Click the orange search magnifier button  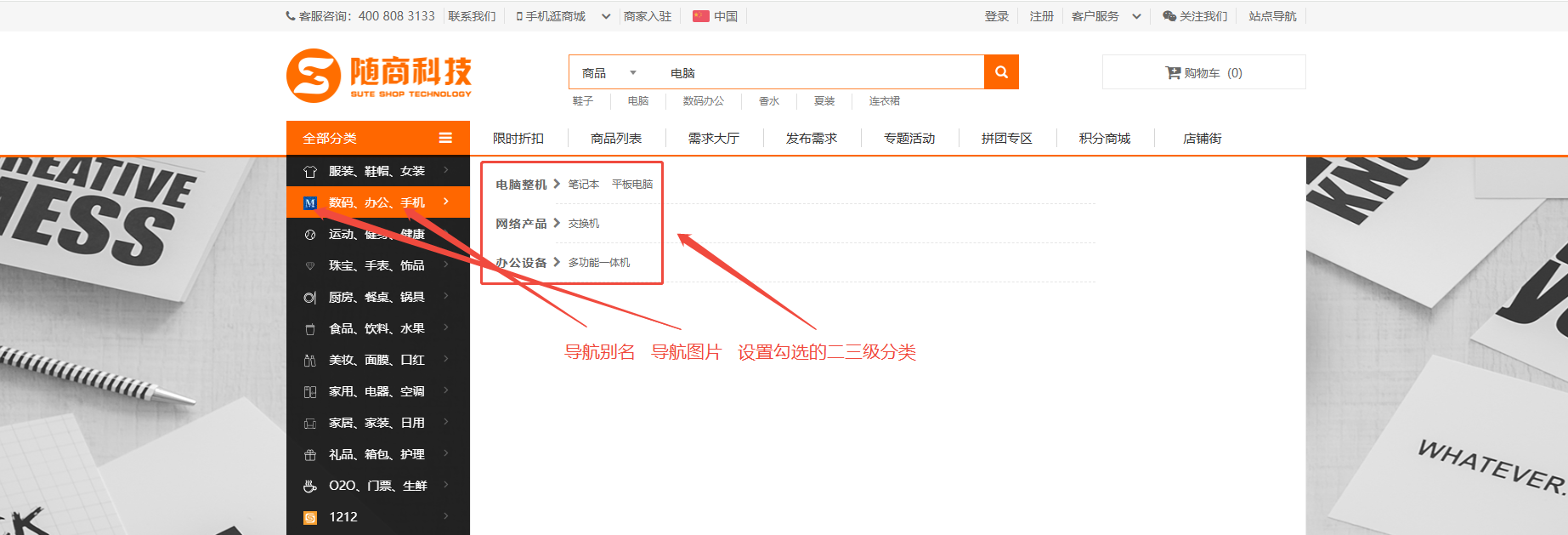pyautogui.click(x=1001, y=72)
